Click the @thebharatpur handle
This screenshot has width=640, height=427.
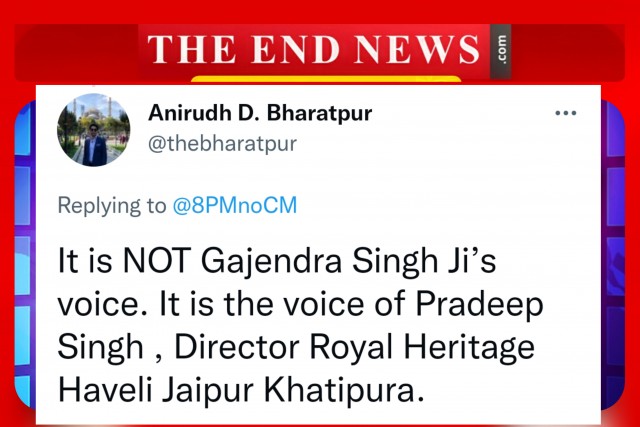point(222,144)
